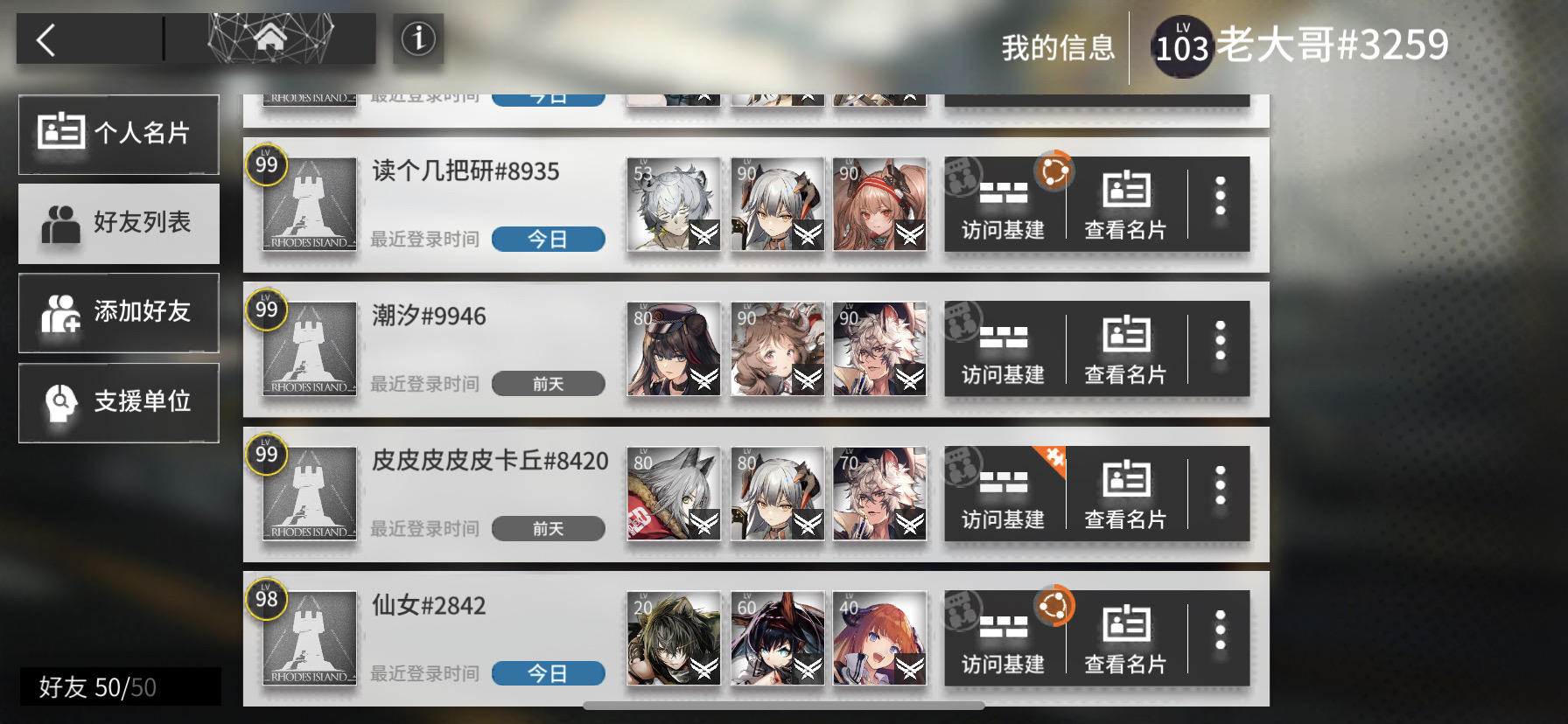Select 皮皮皮皮皮卡丘's level 70 support operator

pos(879,493)
